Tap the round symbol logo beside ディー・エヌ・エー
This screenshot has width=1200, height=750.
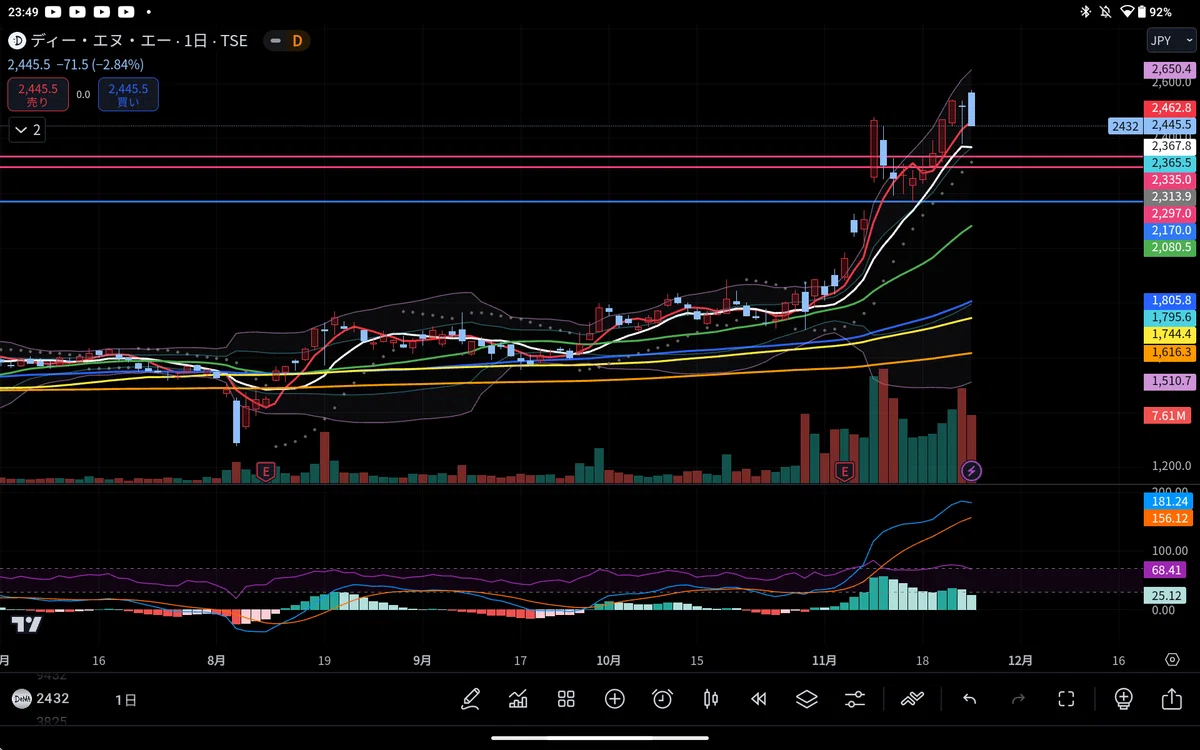[17, 41]
